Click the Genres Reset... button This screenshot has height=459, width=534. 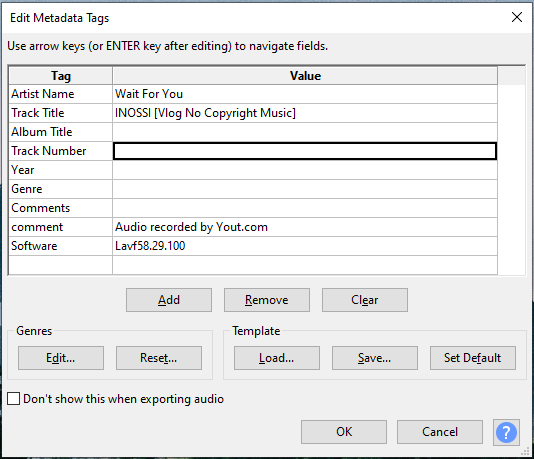click(159, 358)
